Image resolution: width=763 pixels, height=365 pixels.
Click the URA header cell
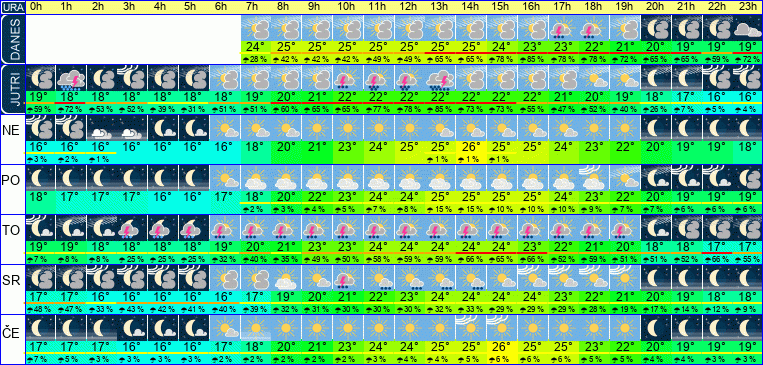point(12,7)
